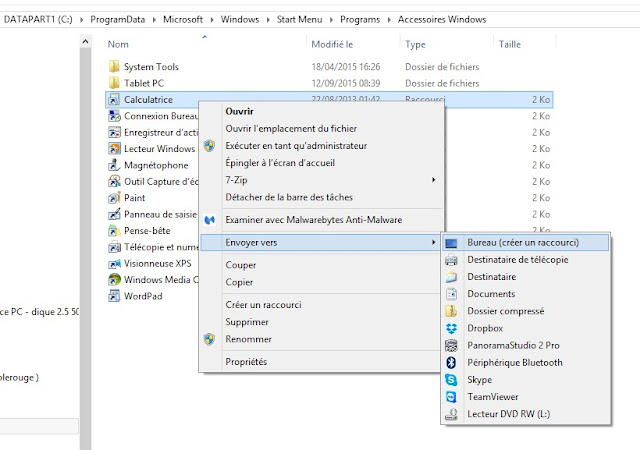This screenshot has width=640, height=450.
Task: Click the Panneau de saisie icon
Action: [x=114, y=214]
